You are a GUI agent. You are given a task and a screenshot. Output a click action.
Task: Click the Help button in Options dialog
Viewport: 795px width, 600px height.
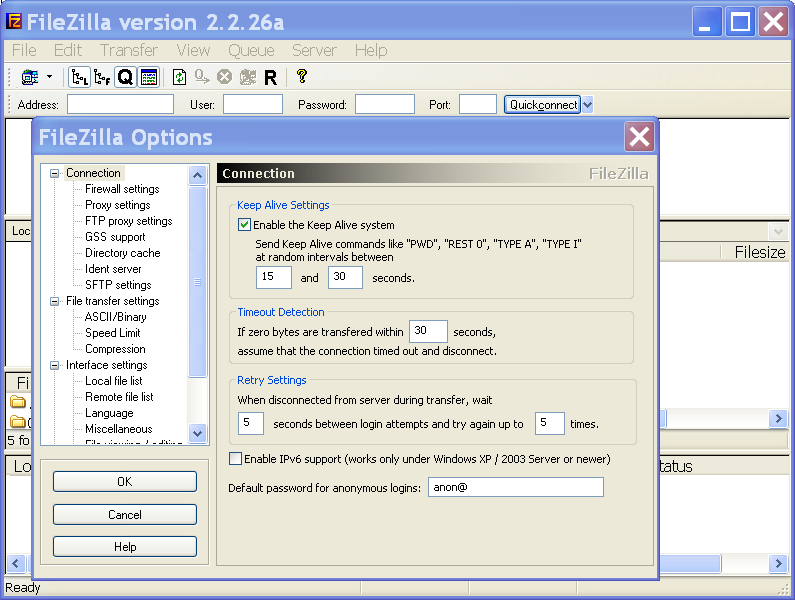pyautogui.click(x=125, y=547)
